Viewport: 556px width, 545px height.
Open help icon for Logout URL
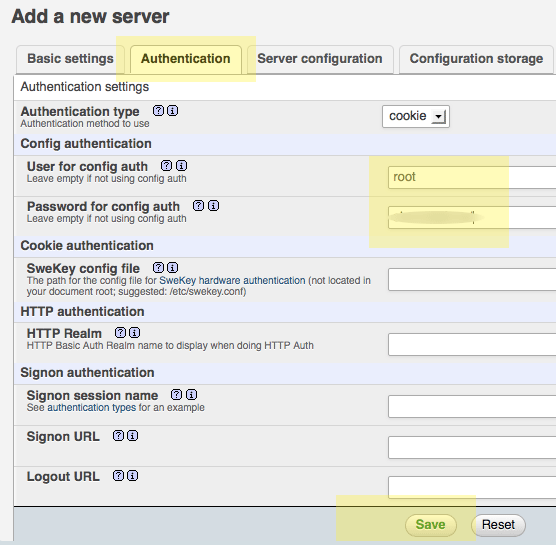118,476
